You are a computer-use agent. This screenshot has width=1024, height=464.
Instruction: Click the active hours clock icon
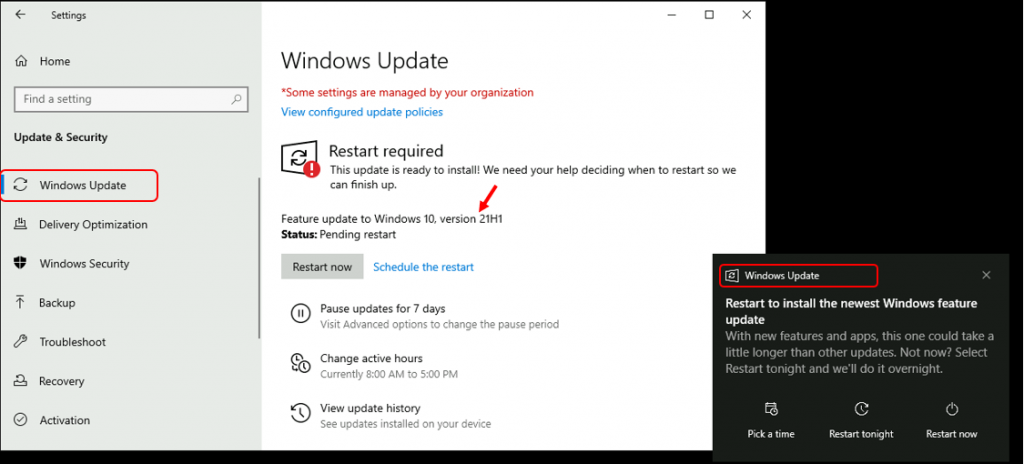[300, 363]
